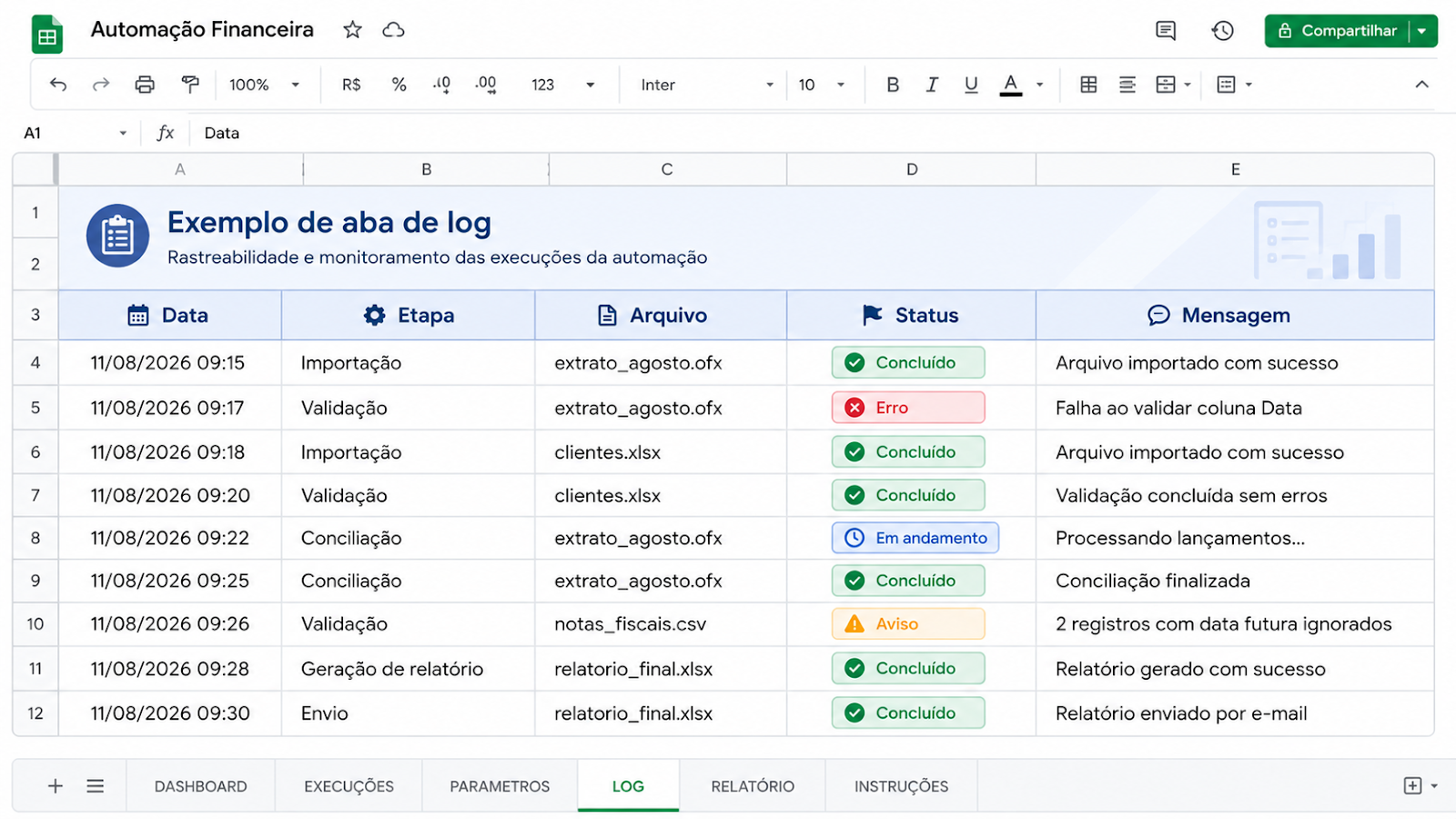Add a new sheet with plus button
The width and height of the screenshot is (1456, 819).
pyautogui.click(x=56, y=785)
